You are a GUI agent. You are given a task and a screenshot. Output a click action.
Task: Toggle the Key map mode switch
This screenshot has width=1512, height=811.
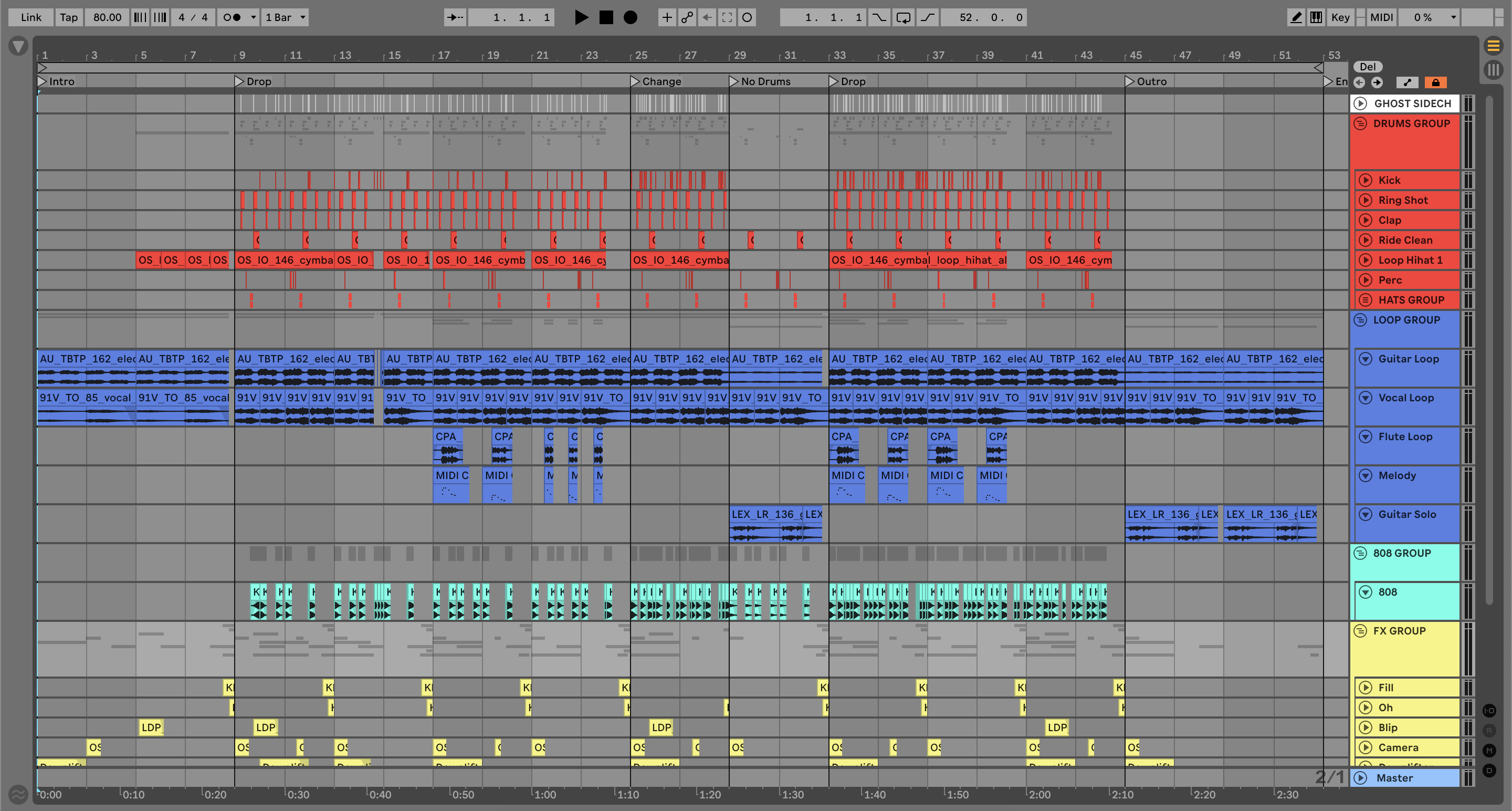tap(1340, 18)
